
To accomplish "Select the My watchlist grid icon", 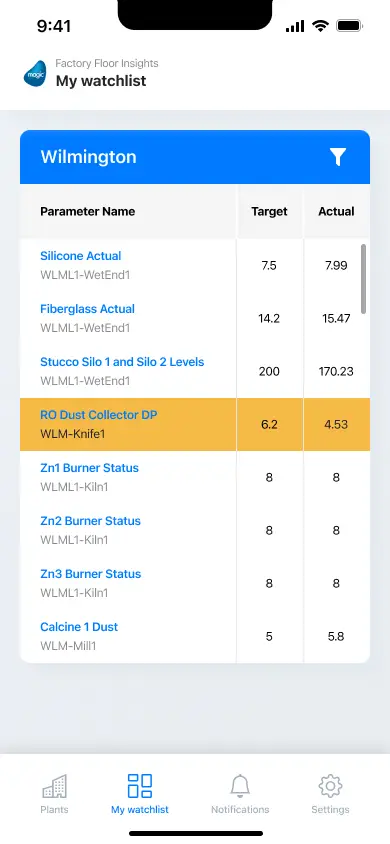I will [x=140, y=786].
